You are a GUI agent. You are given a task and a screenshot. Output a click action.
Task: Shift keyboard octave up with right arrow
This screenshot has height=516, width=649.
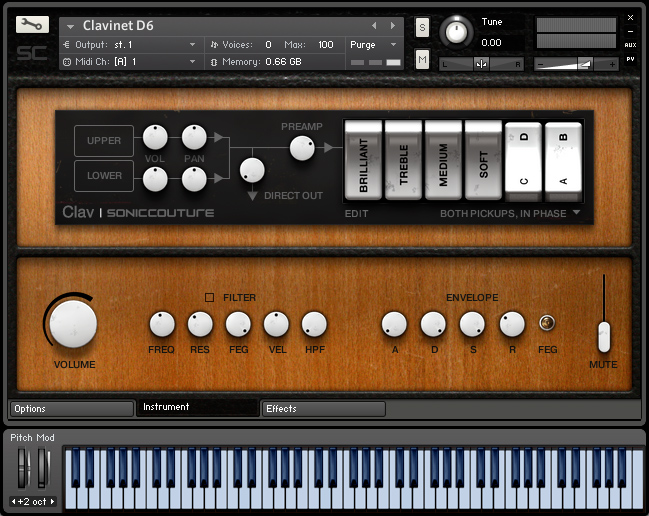[53, 502]
